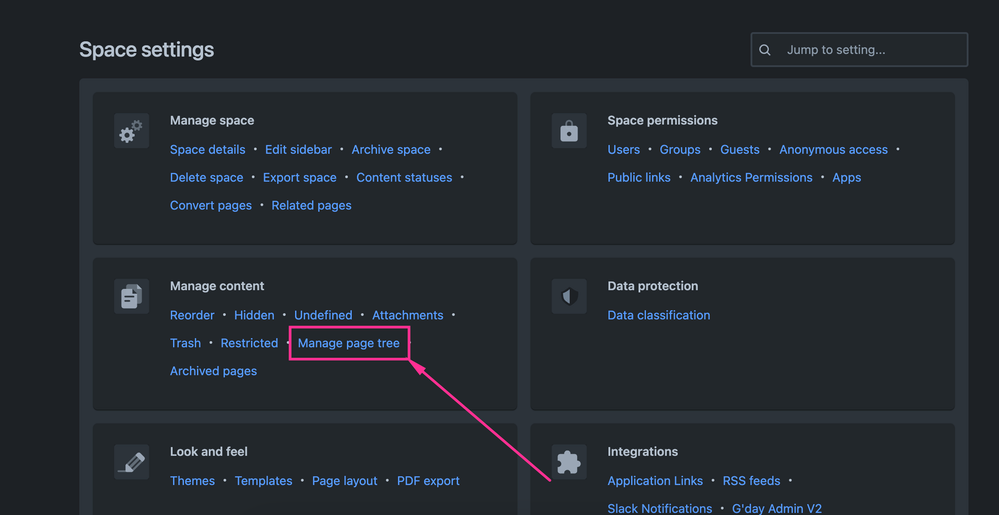Click the Manage space section title

[x=212, y=120]
